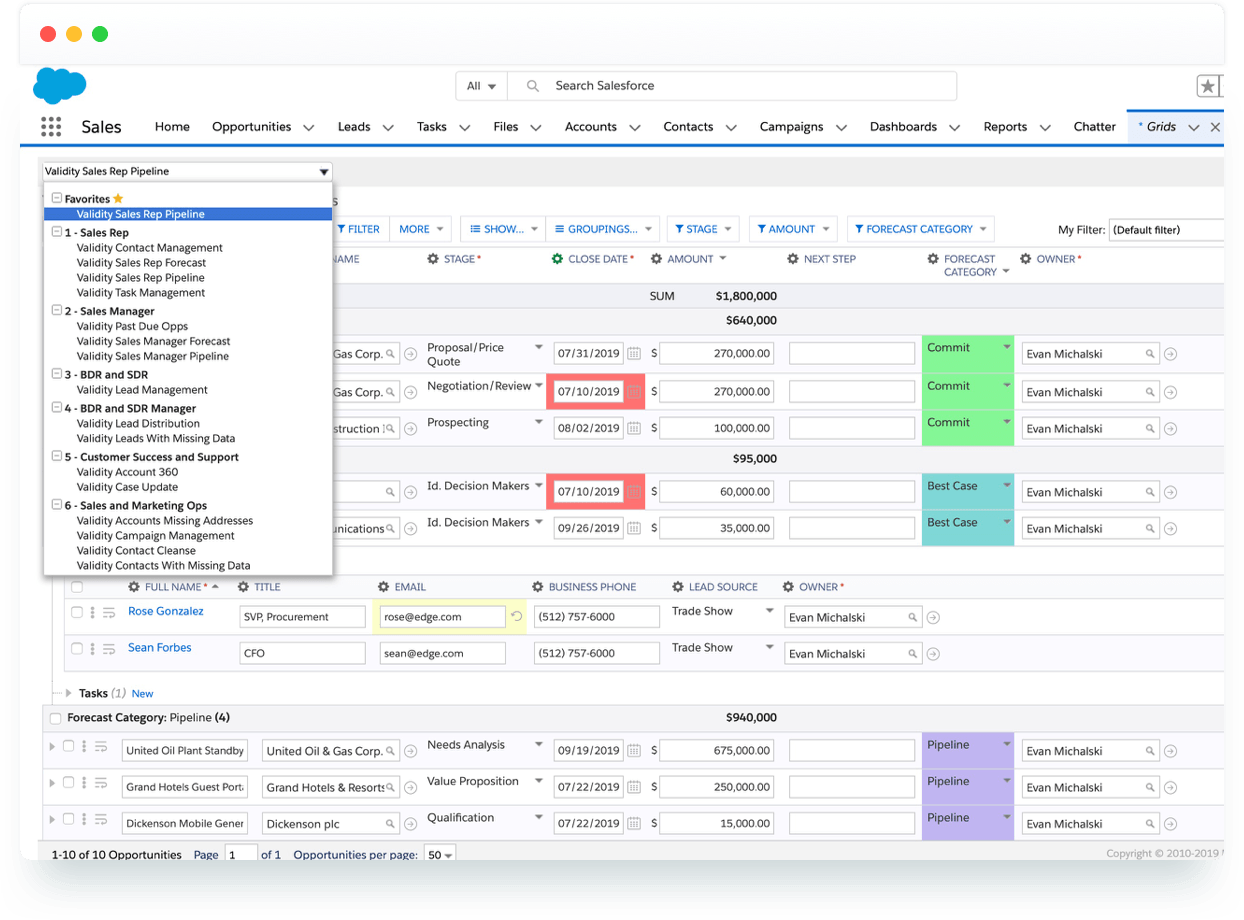The image size is (1244, 920).
Task: Click the gear icon on TITLE column
Action: pos(243,587)
